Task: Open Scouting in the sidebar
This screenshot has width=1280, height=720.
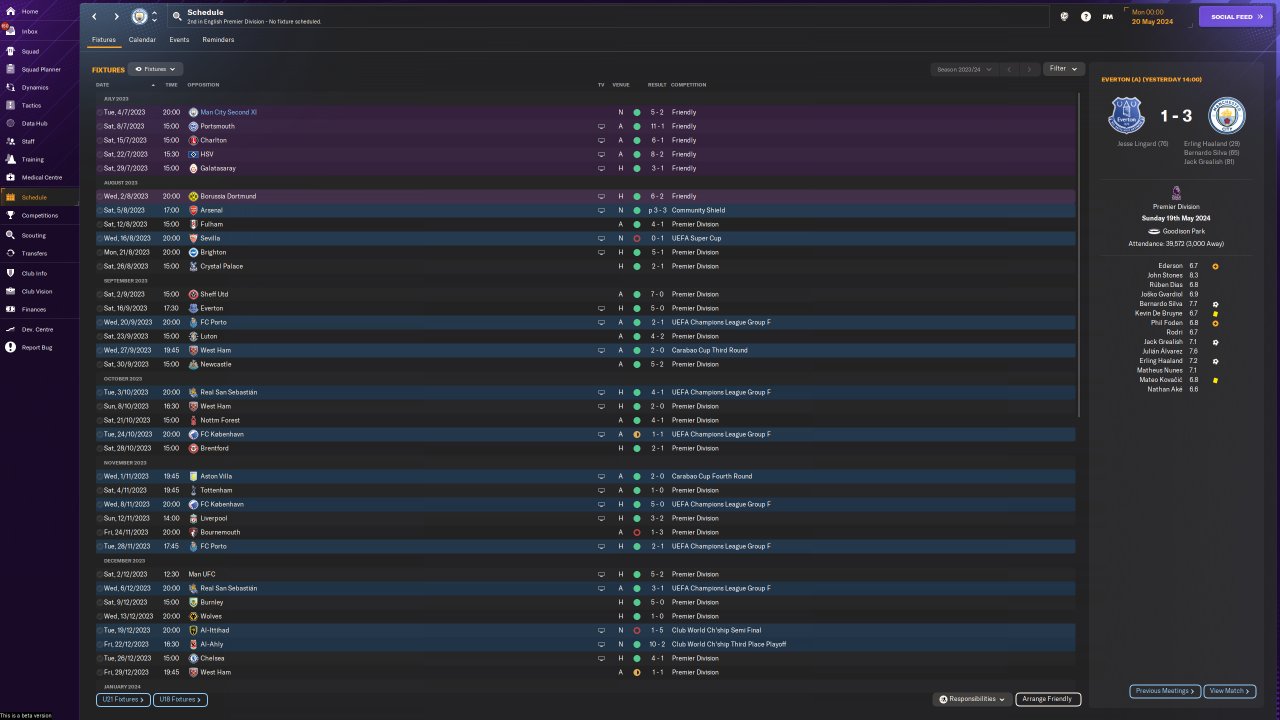Action: 40,235
